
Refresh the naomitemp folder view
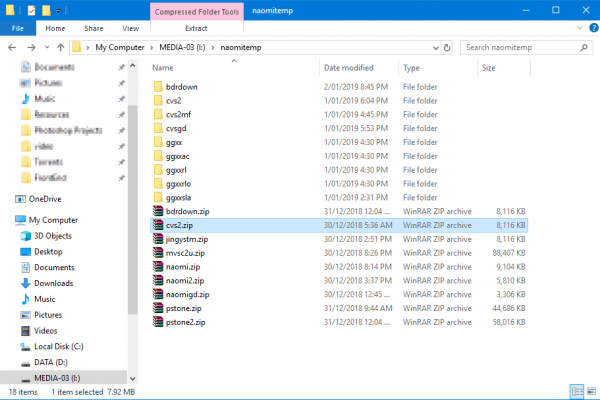(447, 47)
